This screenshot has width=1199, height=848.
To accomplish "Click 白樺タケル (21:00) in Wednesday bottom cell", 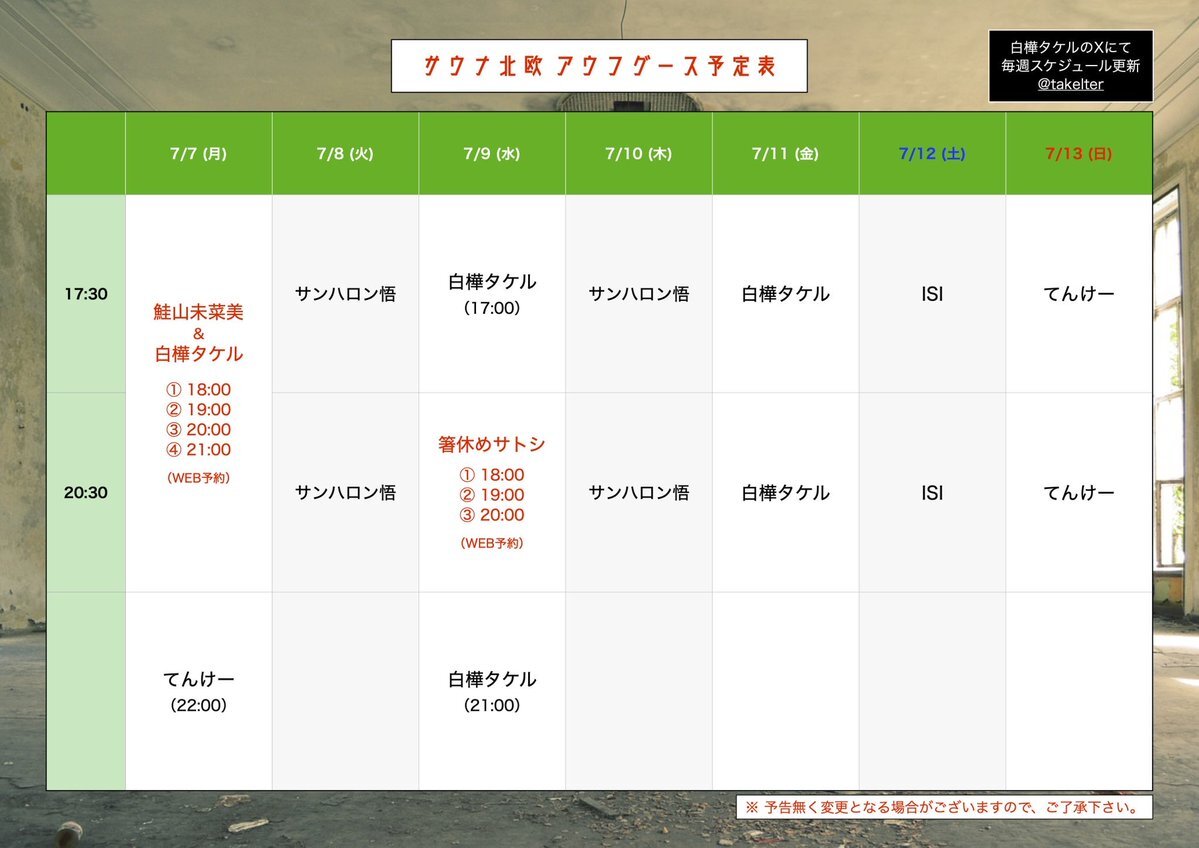I will point(492,692).
